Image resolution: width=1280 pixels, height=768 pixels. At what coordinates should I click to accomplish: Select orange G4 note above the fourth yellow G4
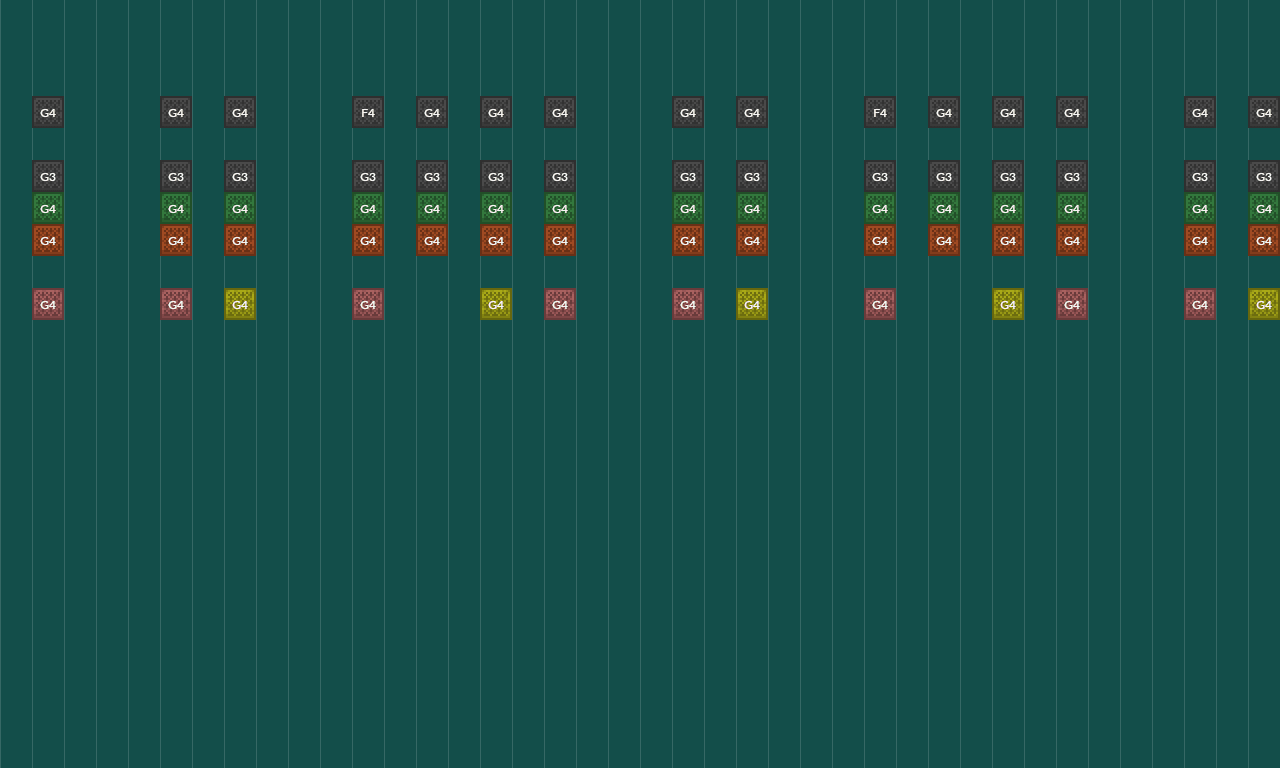(x=1008, y=240)
